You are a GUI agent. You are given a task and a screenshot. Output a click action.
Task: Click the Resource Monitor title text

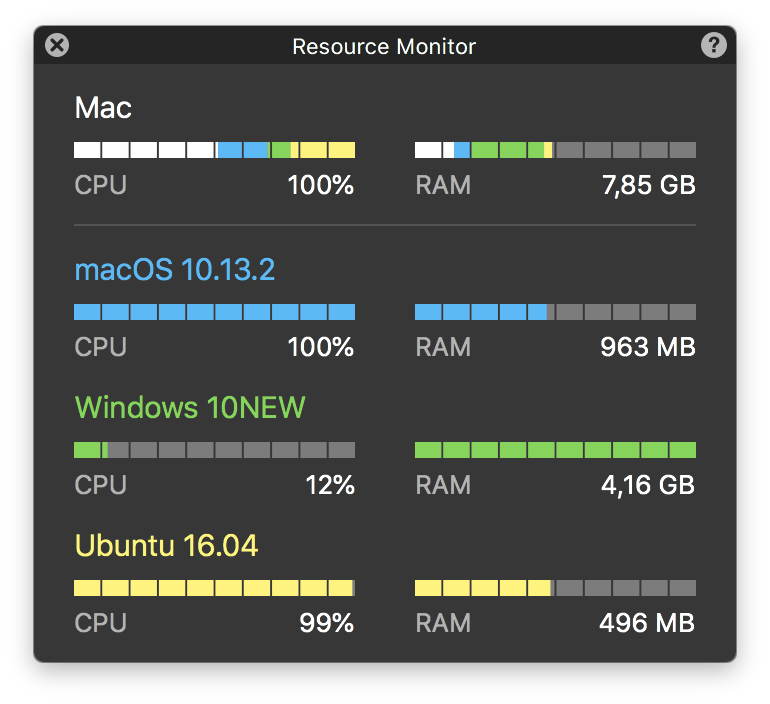(384, 47)
